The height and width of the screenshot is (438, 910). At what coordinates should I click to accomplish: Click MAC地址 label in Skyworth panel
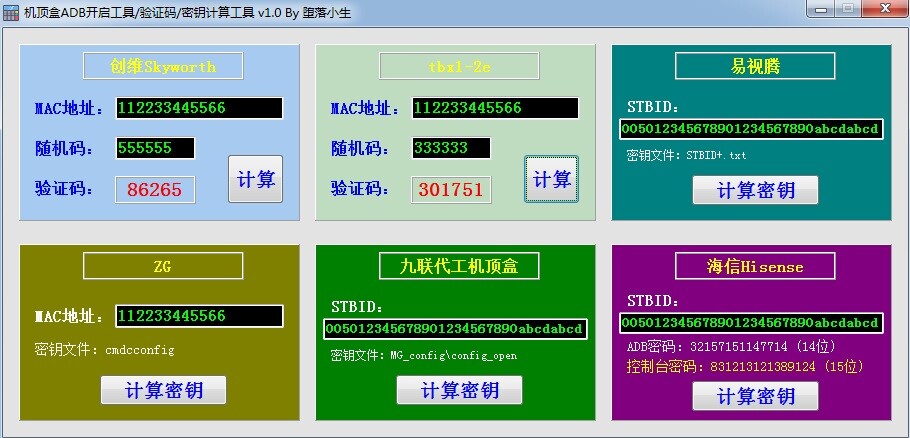click(x=69, y=108)
